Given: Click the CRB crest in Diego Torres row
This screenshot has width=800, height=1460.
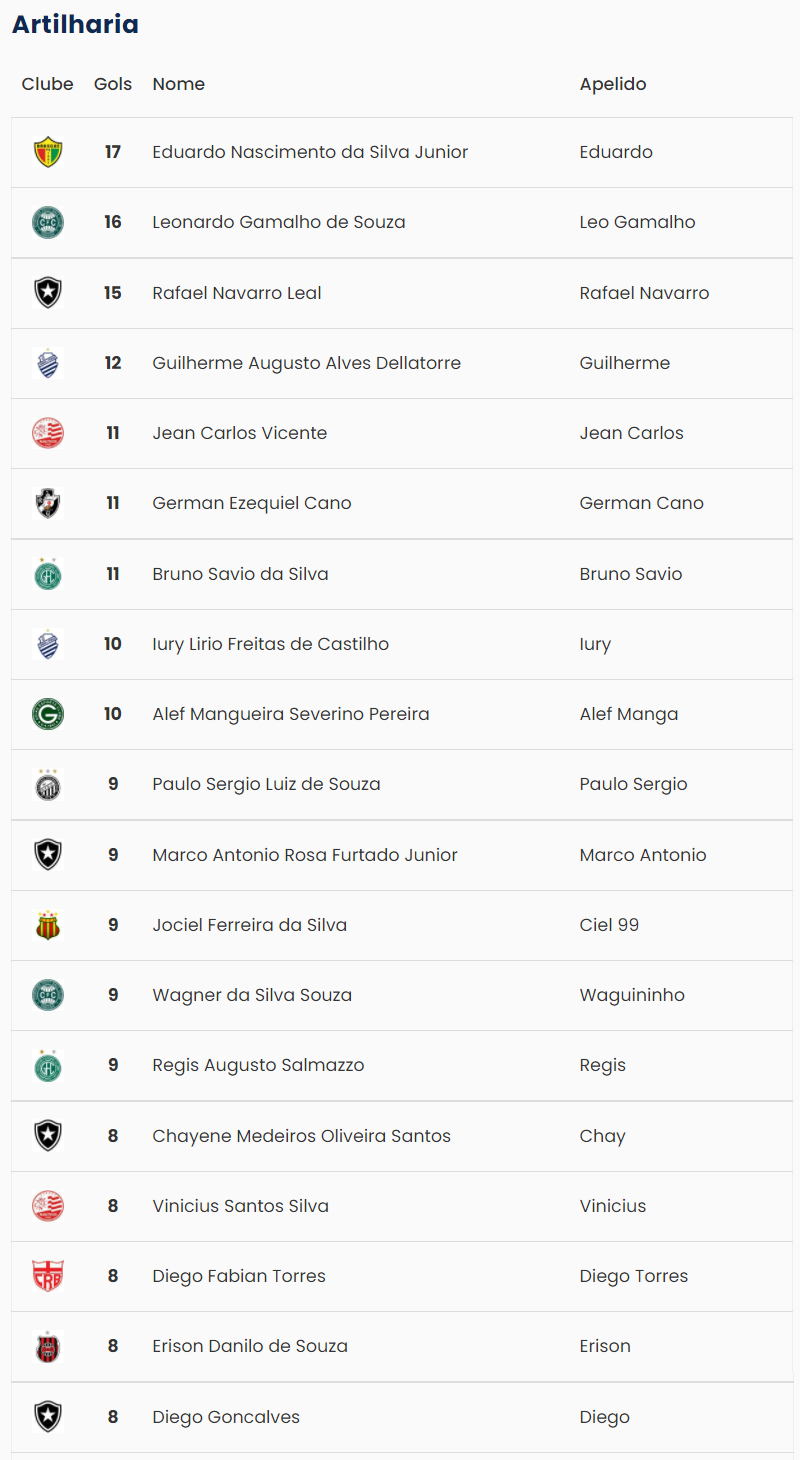Looking at the screenshot, I should [x=48, y=1276].
